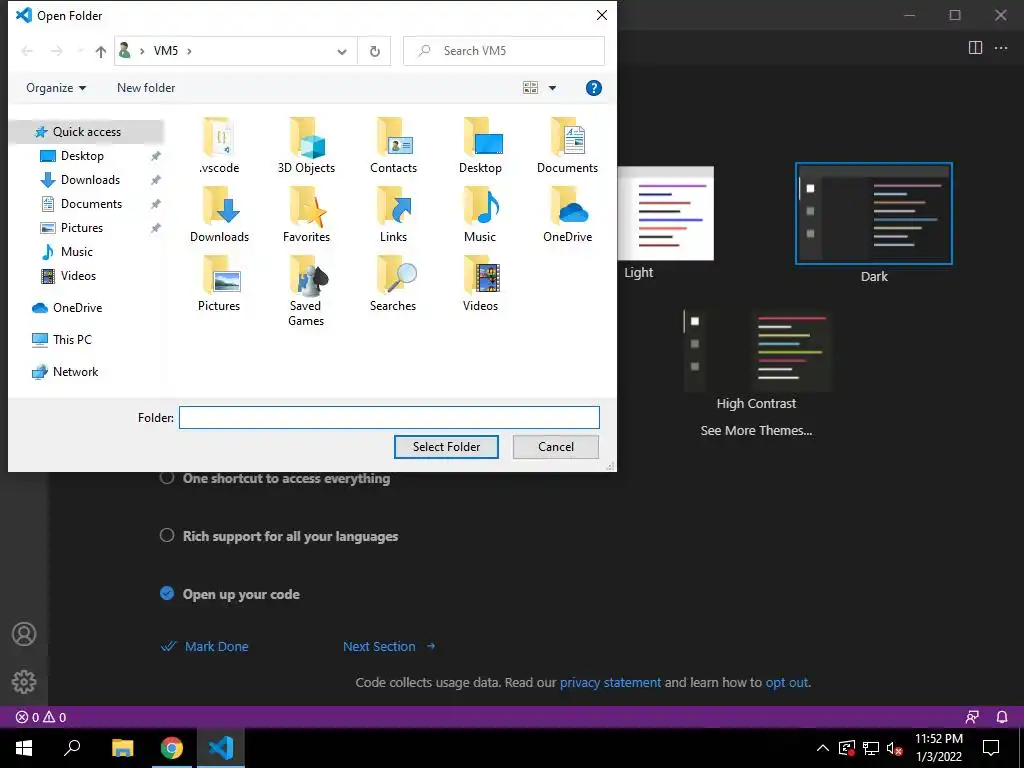Image resolution: width=1024 pixels, height=768 pixels.
Task: Open Pictures in Quick access list
Action: (82, 228)
